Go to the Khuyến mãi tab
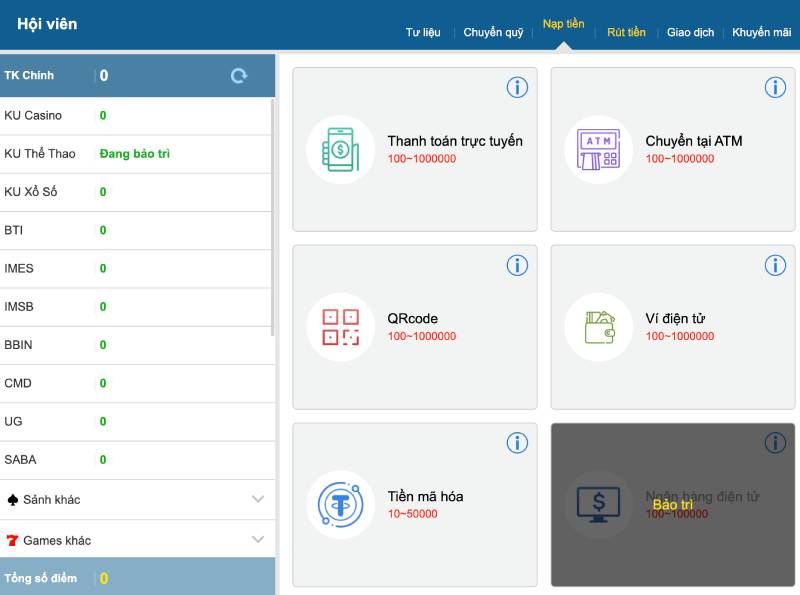This screenshot has width=800, height=595. tap(761, 32)
